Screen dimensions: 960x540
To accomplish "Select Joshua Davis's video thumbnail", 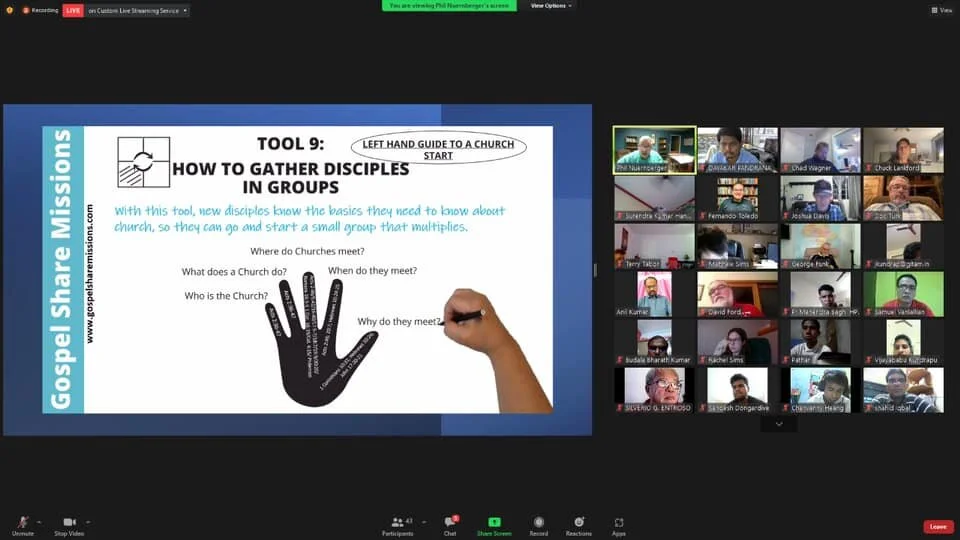I will [x=820, y=198].
